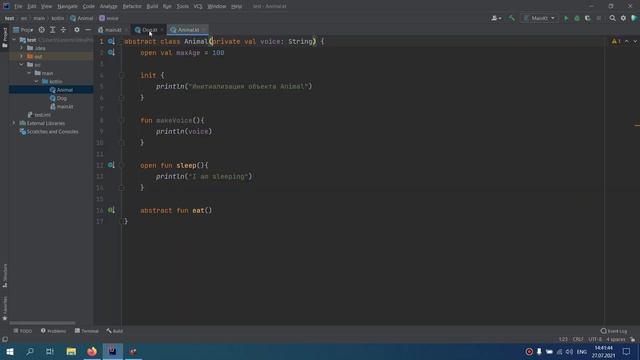Select opened file locate target icon in Project panel
The height and width of the screenshot is (360, 640).
point(42,30)
